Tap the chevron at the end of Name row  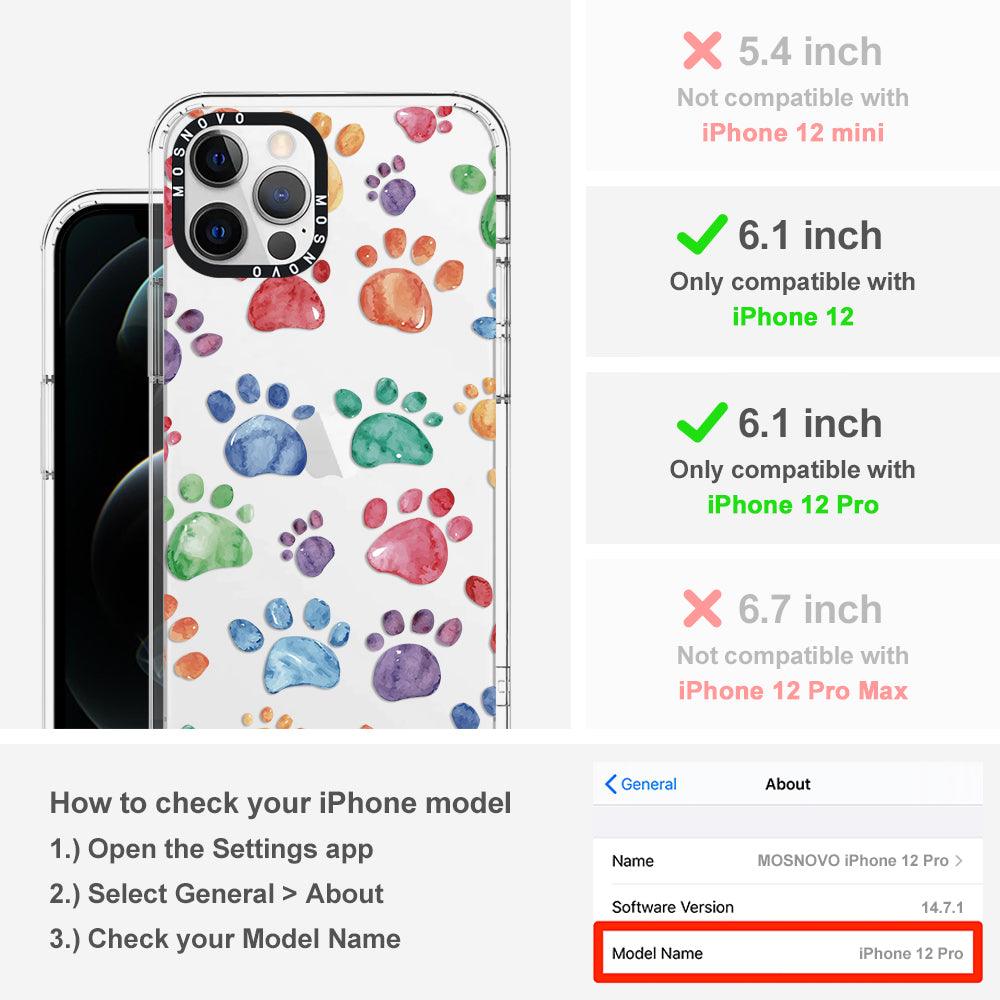click(959, 860)
